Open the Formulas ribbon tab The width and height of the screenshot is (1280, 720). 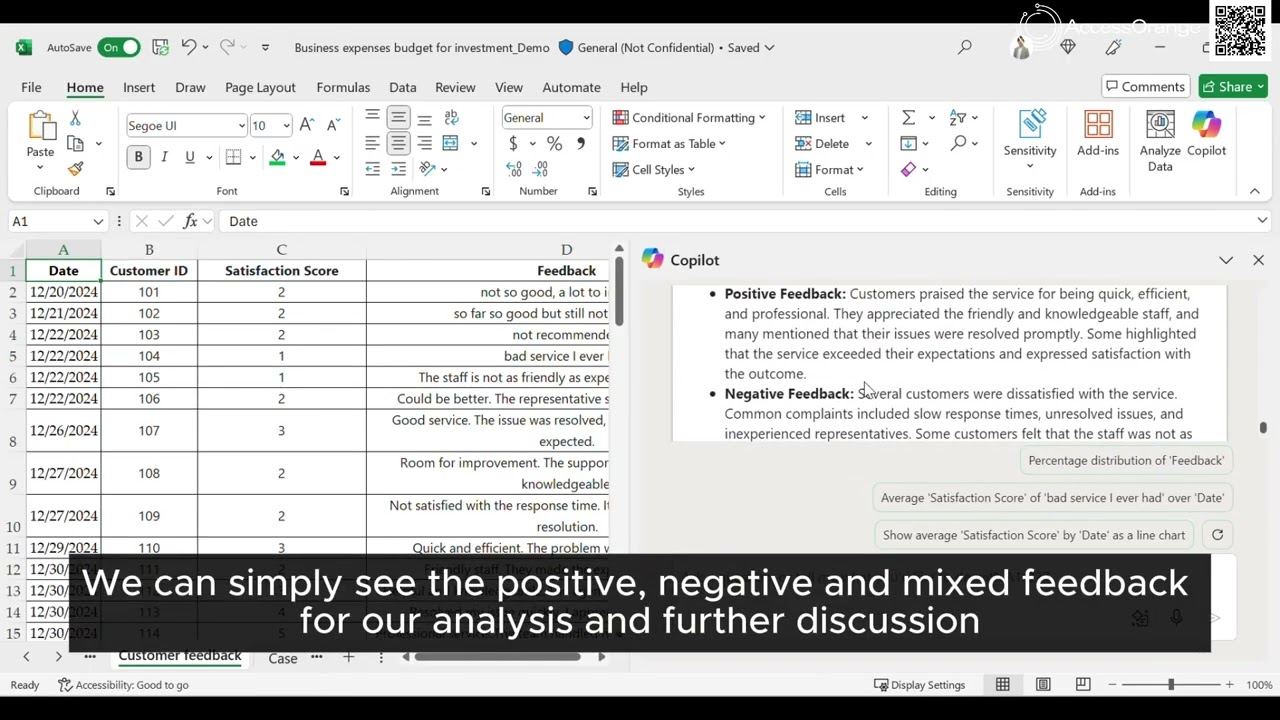pos(343,87)
